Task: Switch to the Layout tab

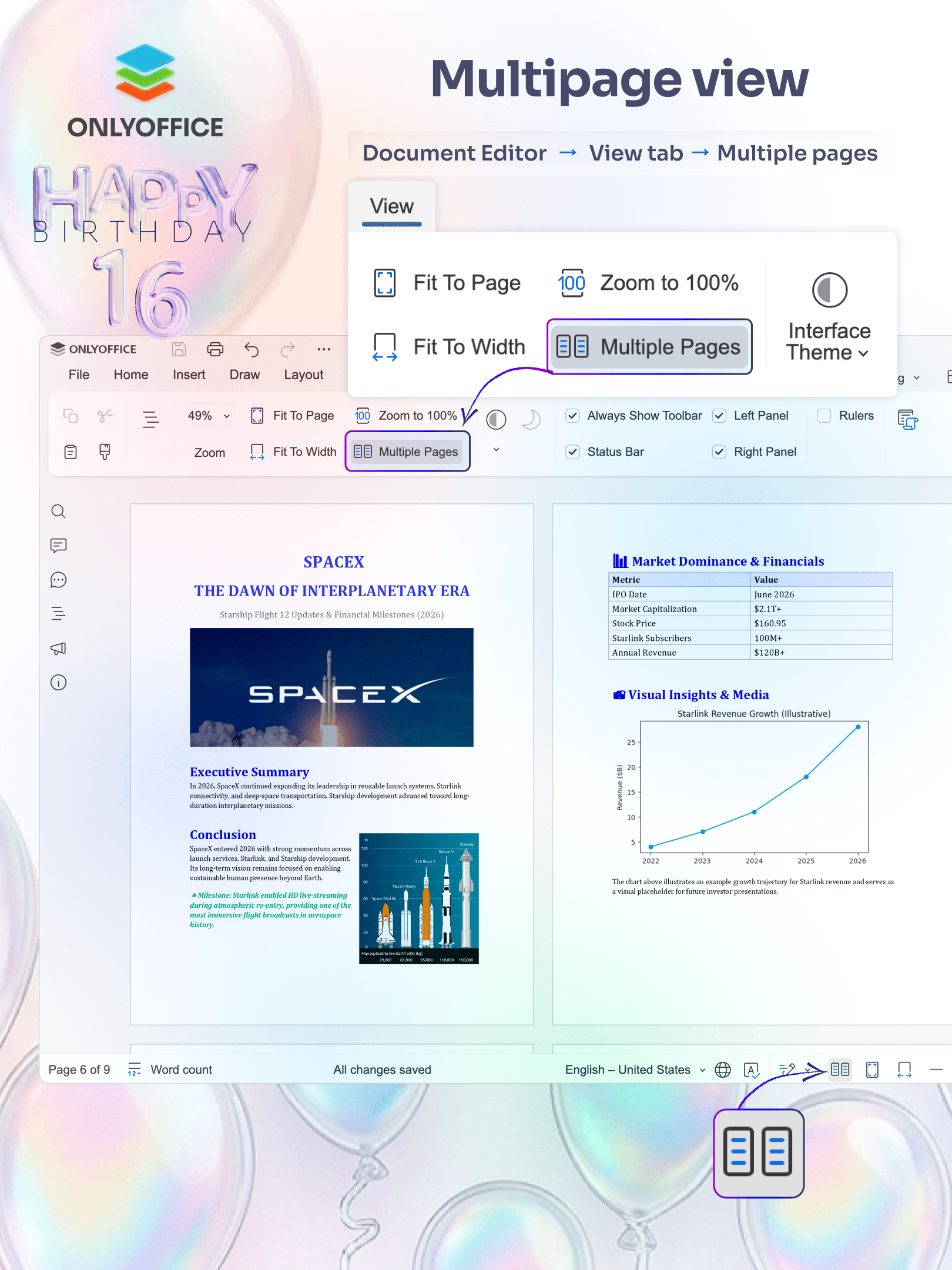Action: tap(303, 375)
